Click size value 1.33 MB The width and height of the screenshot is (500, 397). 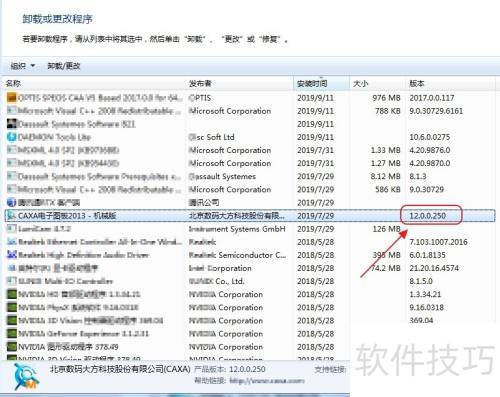click(x=385, y=150)
